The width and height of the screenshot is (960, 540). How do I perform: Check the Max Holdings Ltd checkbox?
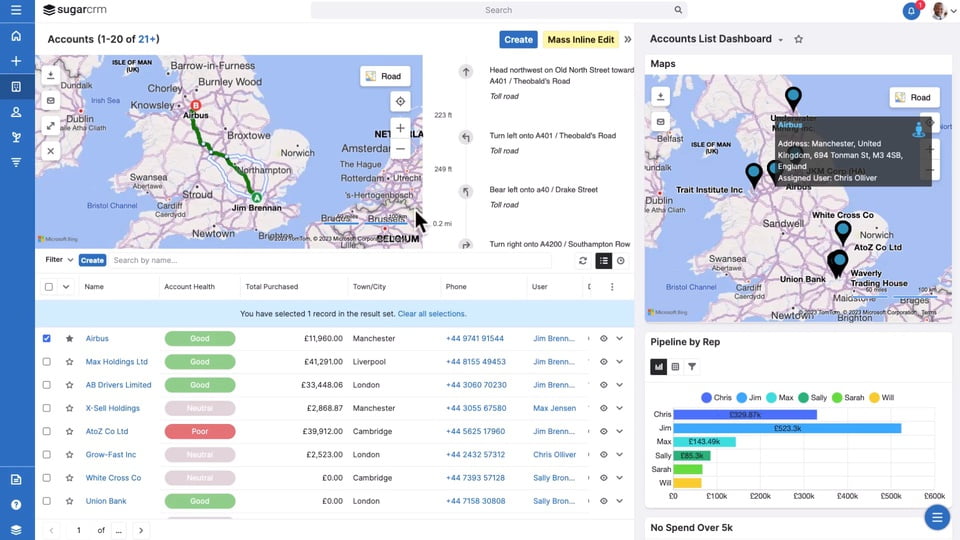pyautogui.click(x=47, y=362)
